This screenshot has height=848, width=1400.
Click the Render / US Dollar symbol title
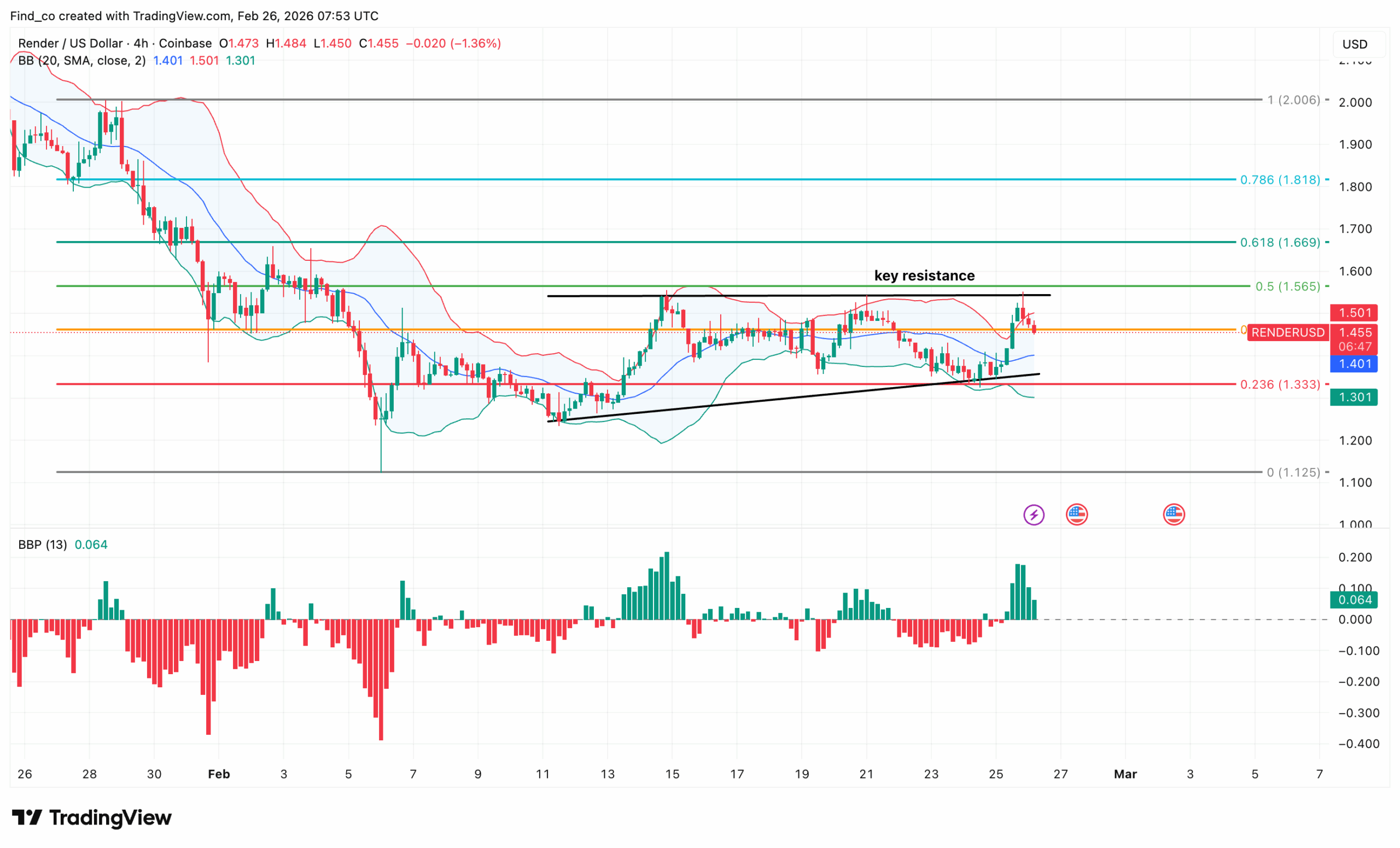point(71,43)
